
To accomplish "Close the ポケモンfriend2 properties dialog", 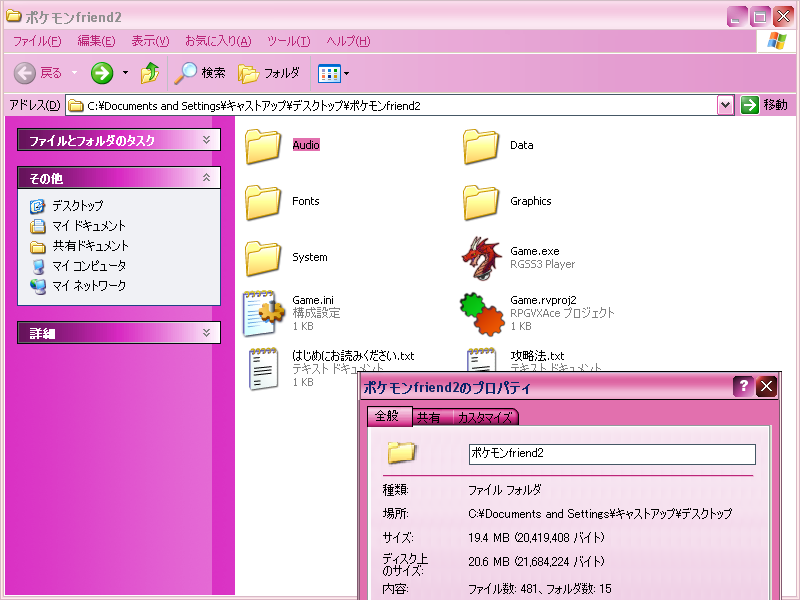I will 766,386.
